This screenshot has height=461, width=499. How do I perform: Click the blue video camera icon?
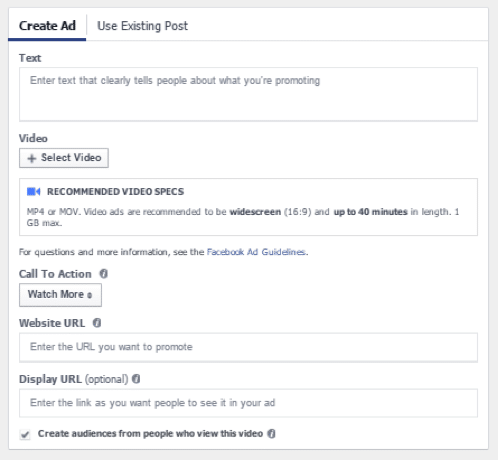[x=34, y=192]
